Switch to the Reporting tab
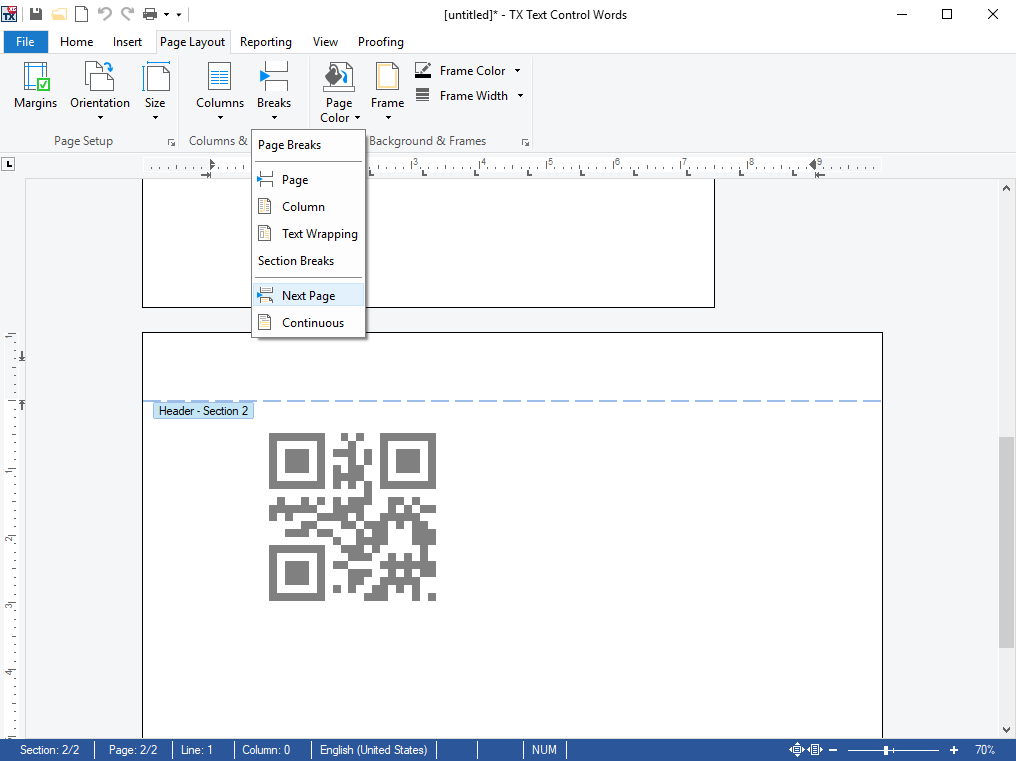Viewport: 1016px width, 761px height. coord(266,42)
